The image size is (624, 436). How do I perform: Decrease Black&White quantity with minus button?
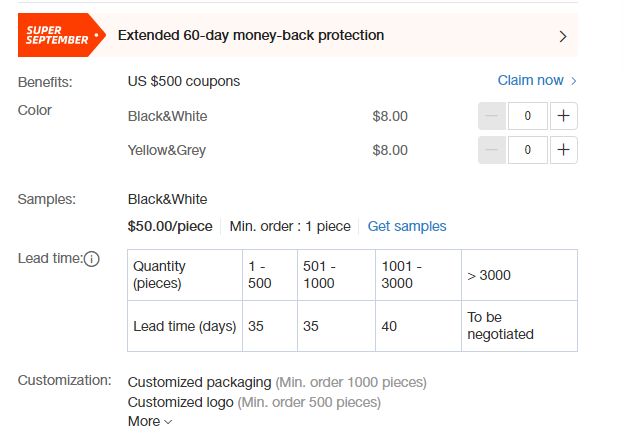[x=492, y=116]
